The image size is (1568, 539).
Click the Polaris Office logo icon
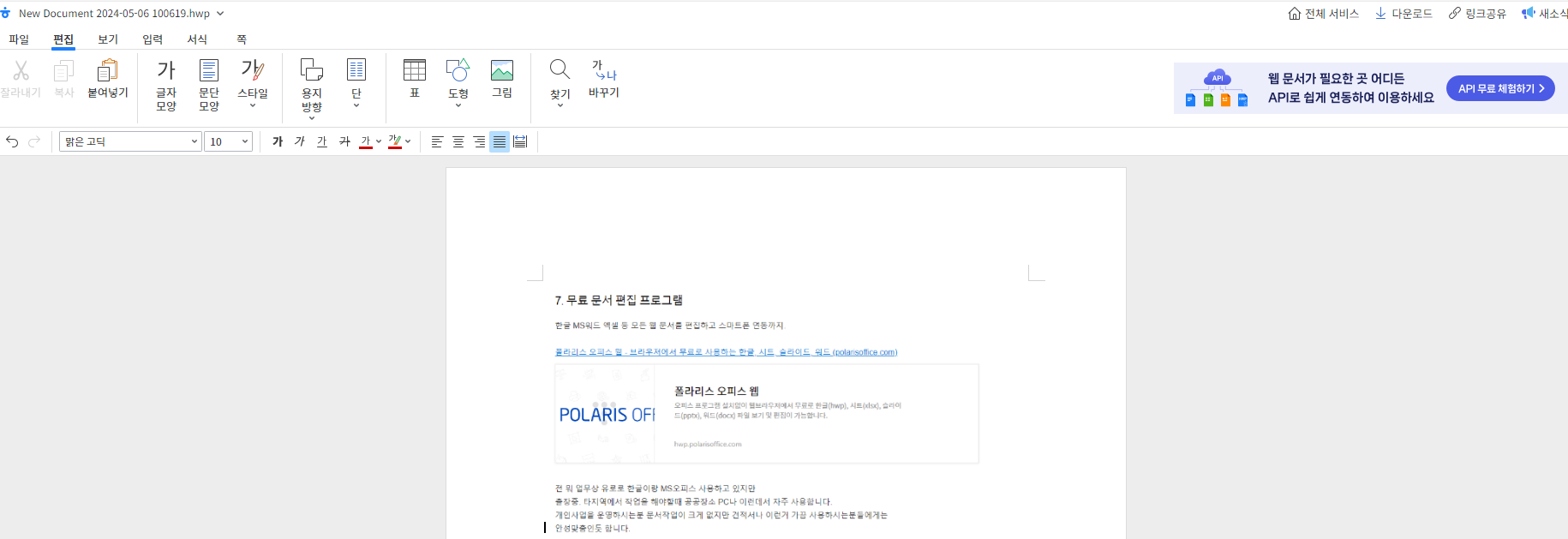point(5,13)
